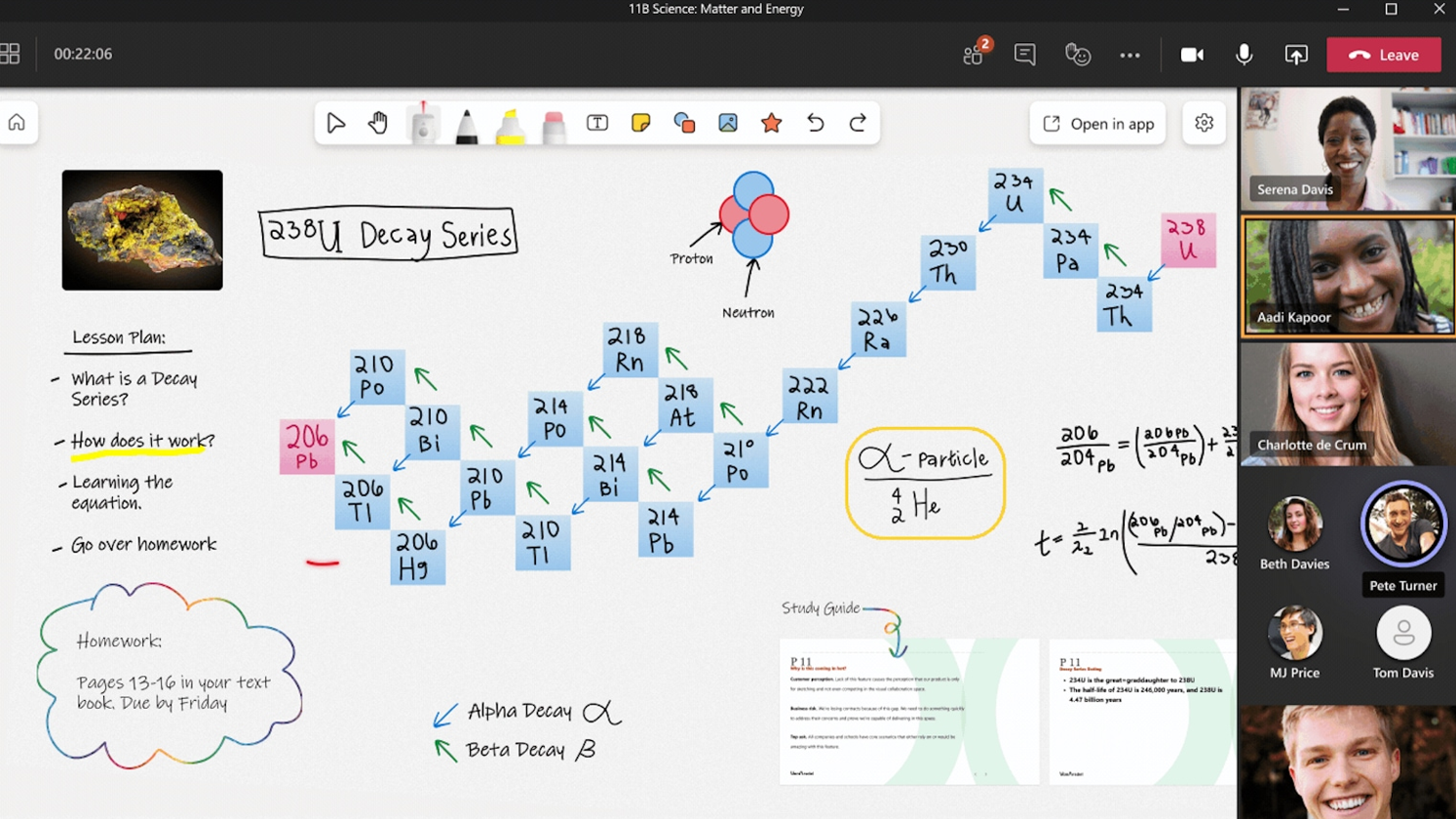Click the 'Alpha Decay' legend text
Viewport: 1456px width, 819px height.
[x=519, y=711]
